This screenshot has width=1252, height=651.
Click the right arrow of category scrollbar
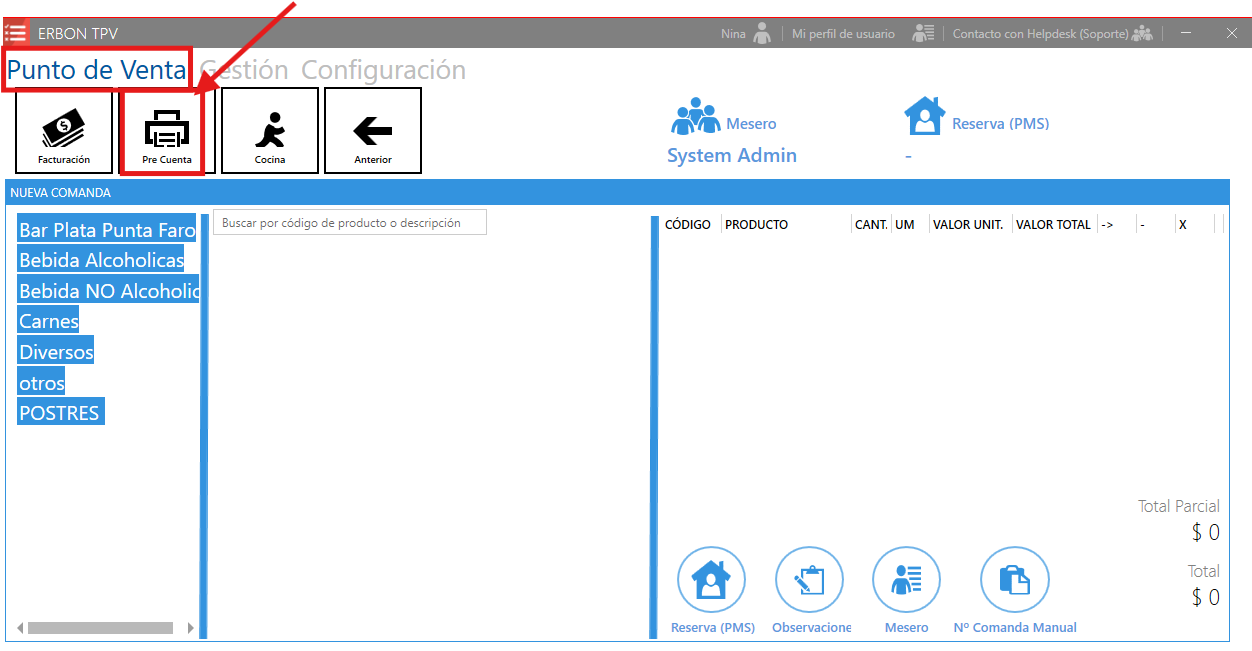pos(191,628)
